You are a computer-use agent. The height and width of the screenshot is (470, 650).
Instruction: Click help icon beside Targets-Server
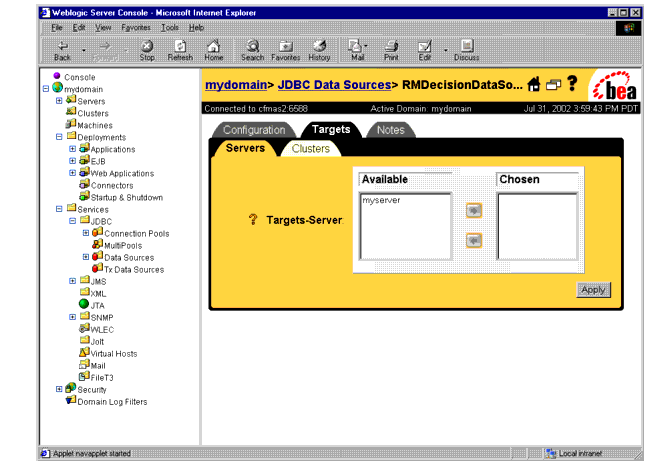point(253,219)
